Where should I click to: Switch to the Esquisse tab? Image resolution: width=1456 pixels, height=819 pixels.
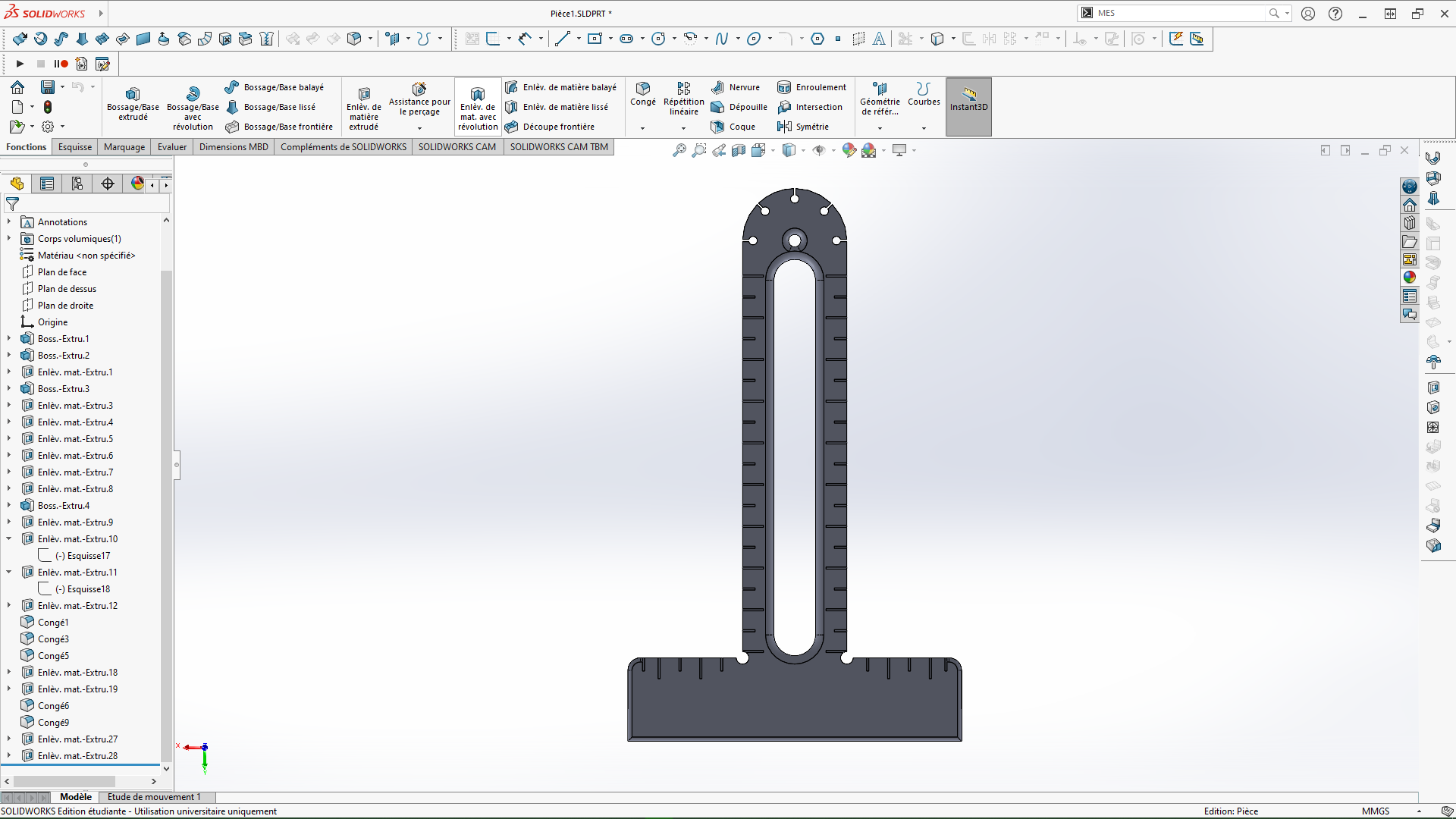point(75,147)
